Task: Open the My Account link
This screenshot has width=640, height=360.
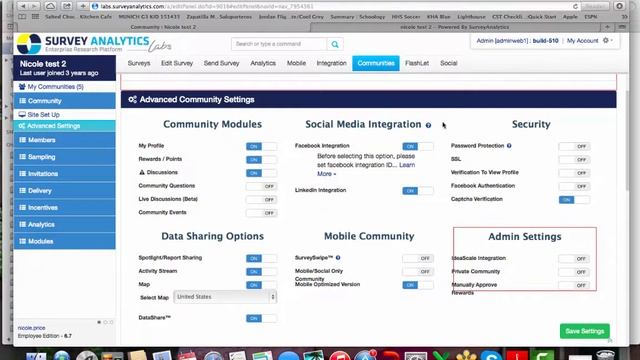Action: point(582,40)
